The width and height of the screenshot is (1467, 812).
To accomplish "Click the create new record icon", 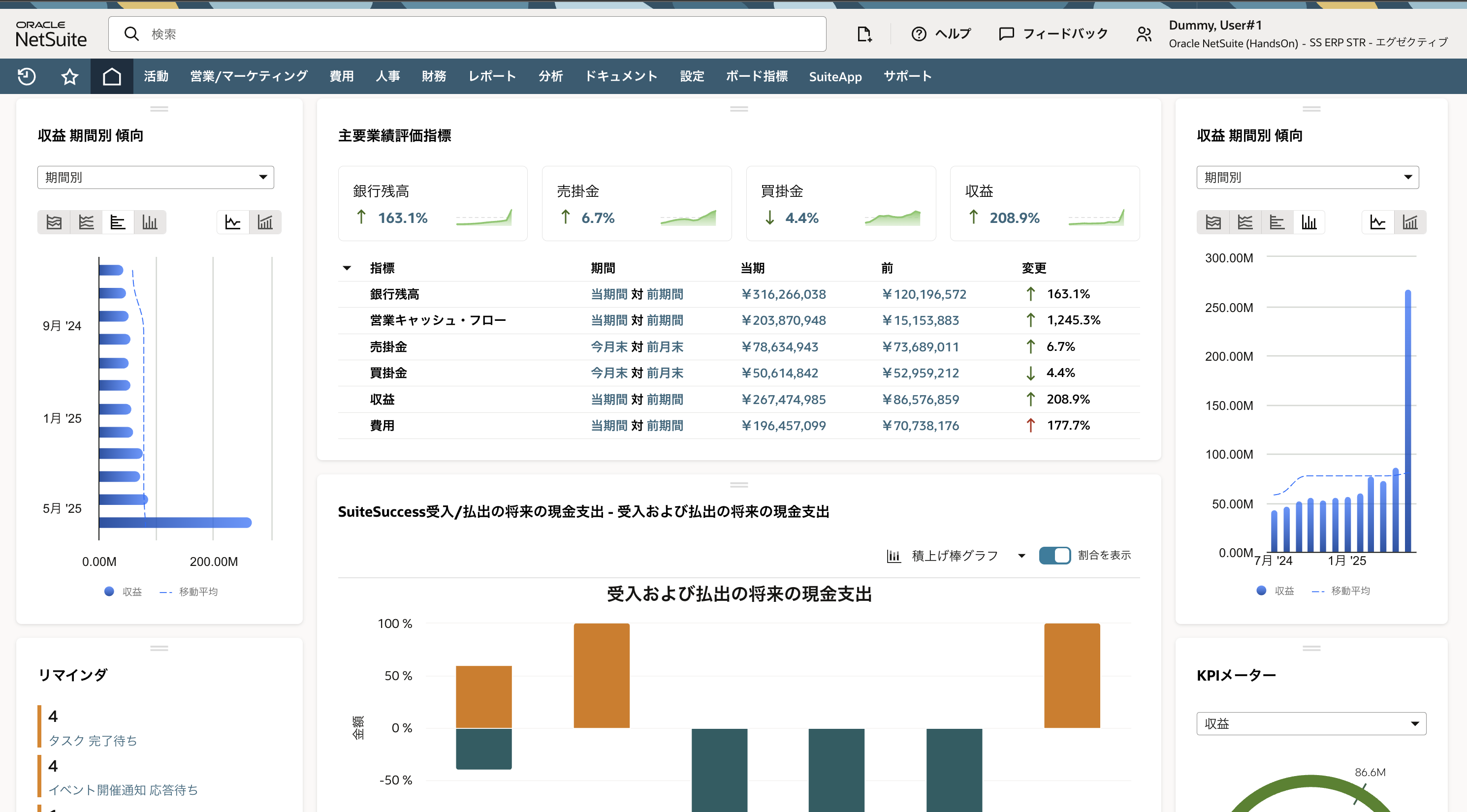I will pos(863,33).
